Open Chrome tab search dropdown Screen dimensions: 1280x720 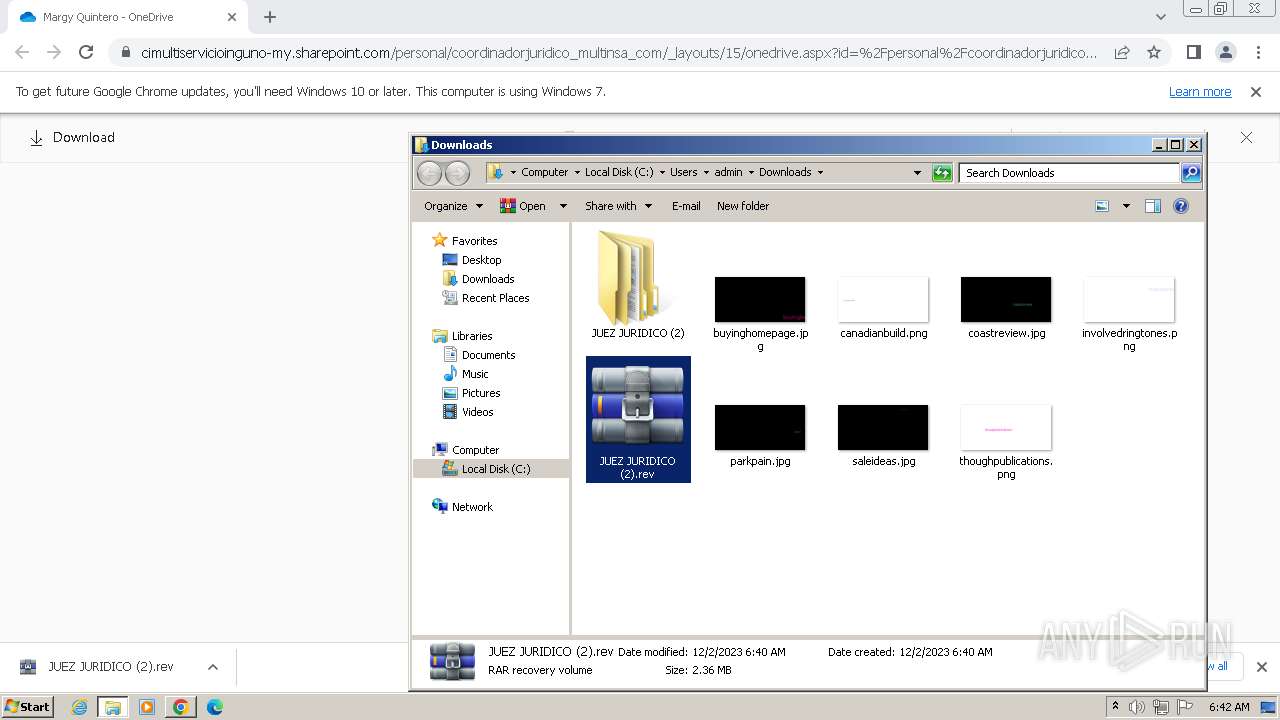(x=1160, y=17)
